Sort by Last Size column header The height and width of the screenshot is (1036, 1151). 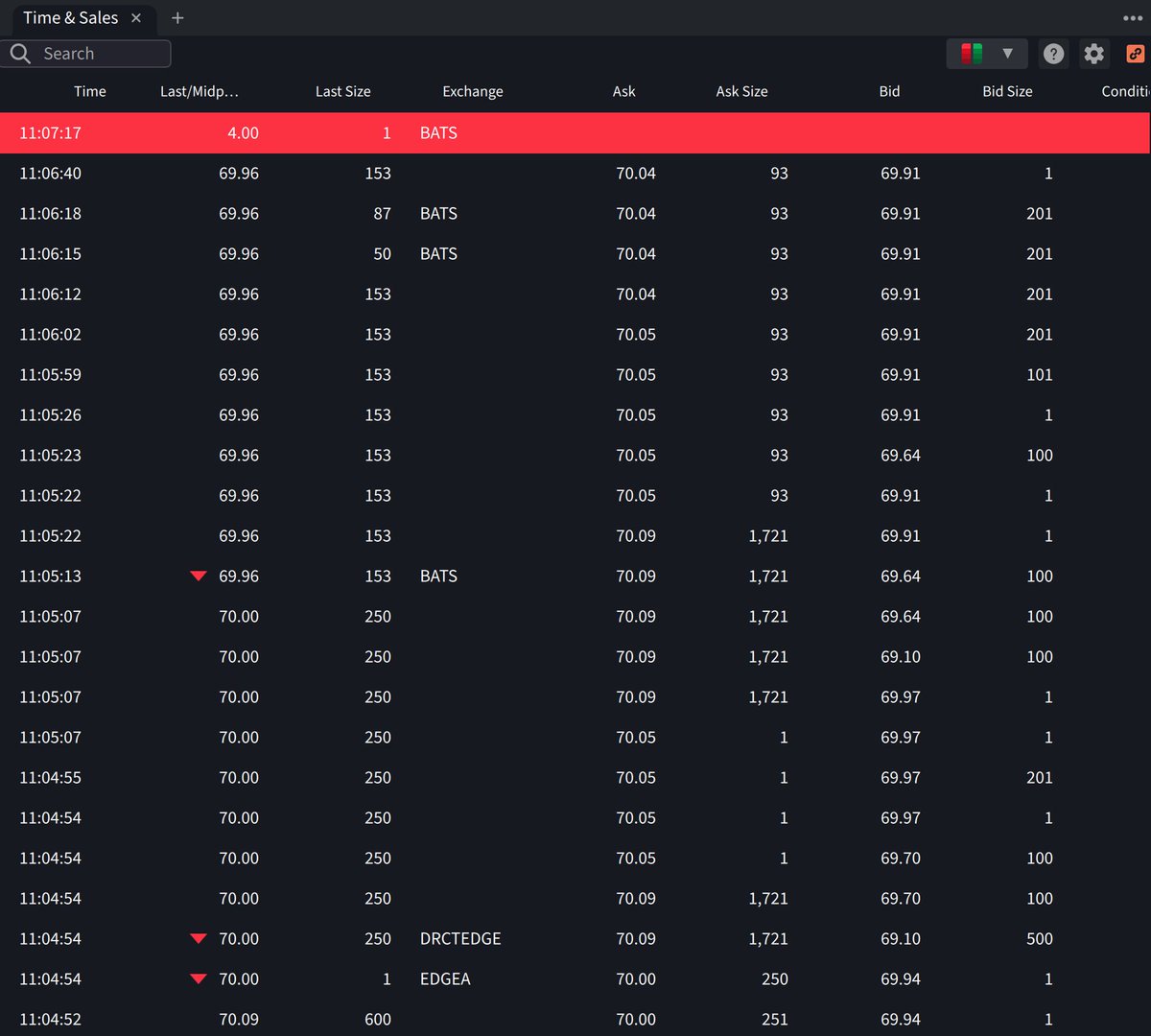point(342,91)
